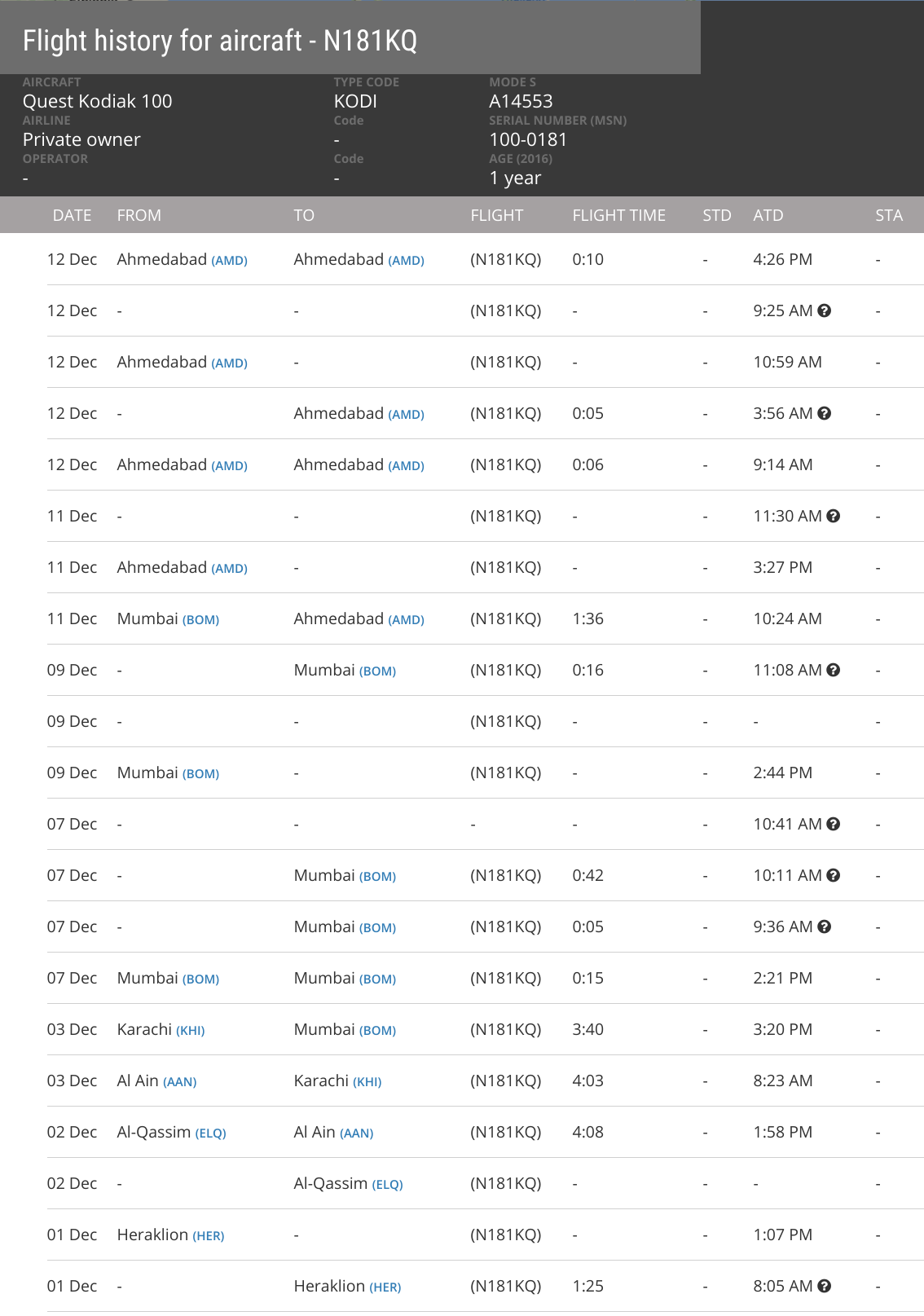
Task: Select the Mumbai to Ahmedabad row flight N181KQ
Action: tap(485, 618)
